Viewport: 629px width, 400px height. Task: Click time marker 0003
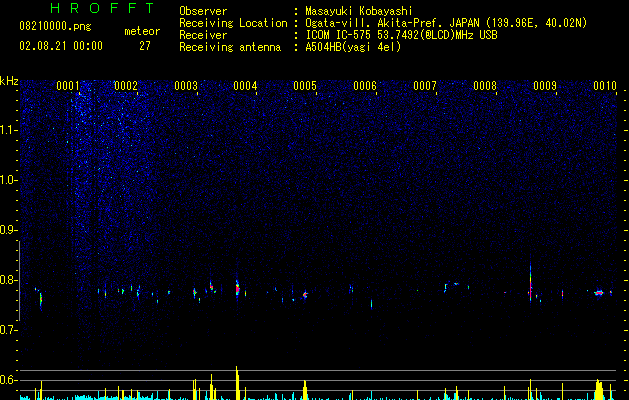coord(186,86)
